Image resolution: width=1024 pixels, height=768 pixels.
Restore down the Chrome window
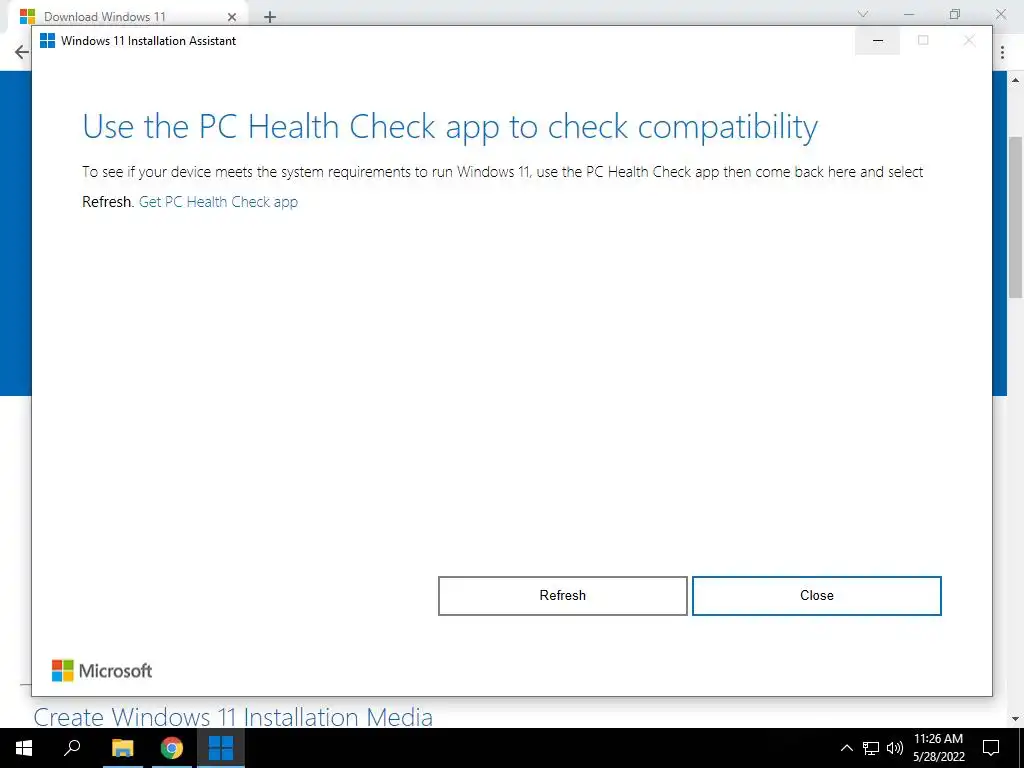pos(955,14)
